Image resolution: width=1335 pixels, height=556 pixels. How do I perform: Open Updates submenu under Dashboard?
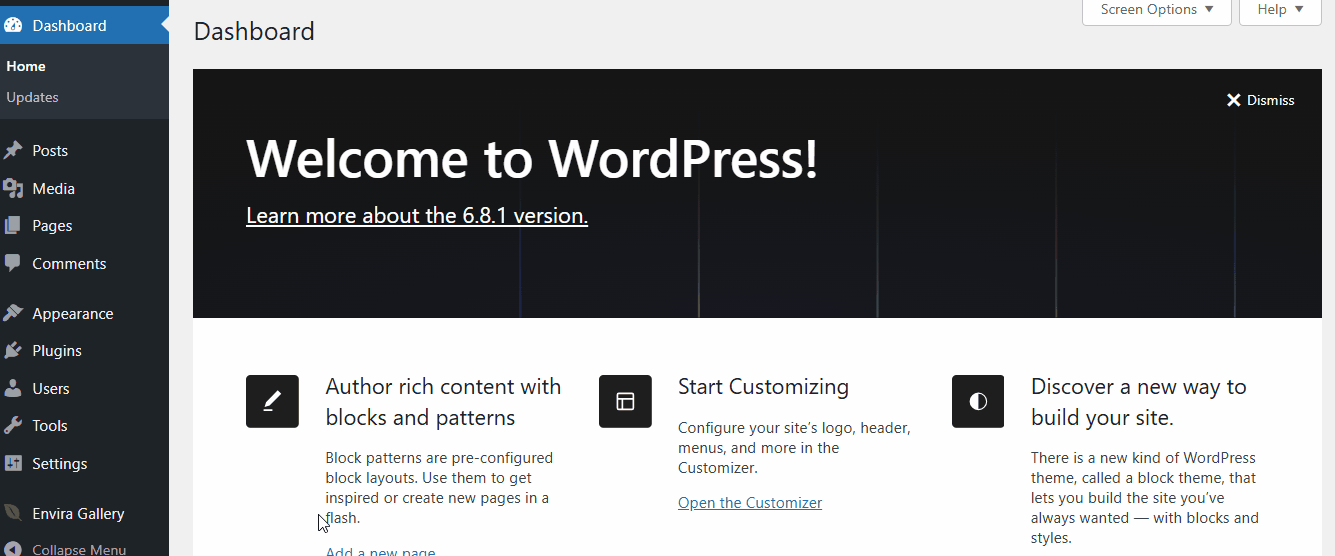32,97
